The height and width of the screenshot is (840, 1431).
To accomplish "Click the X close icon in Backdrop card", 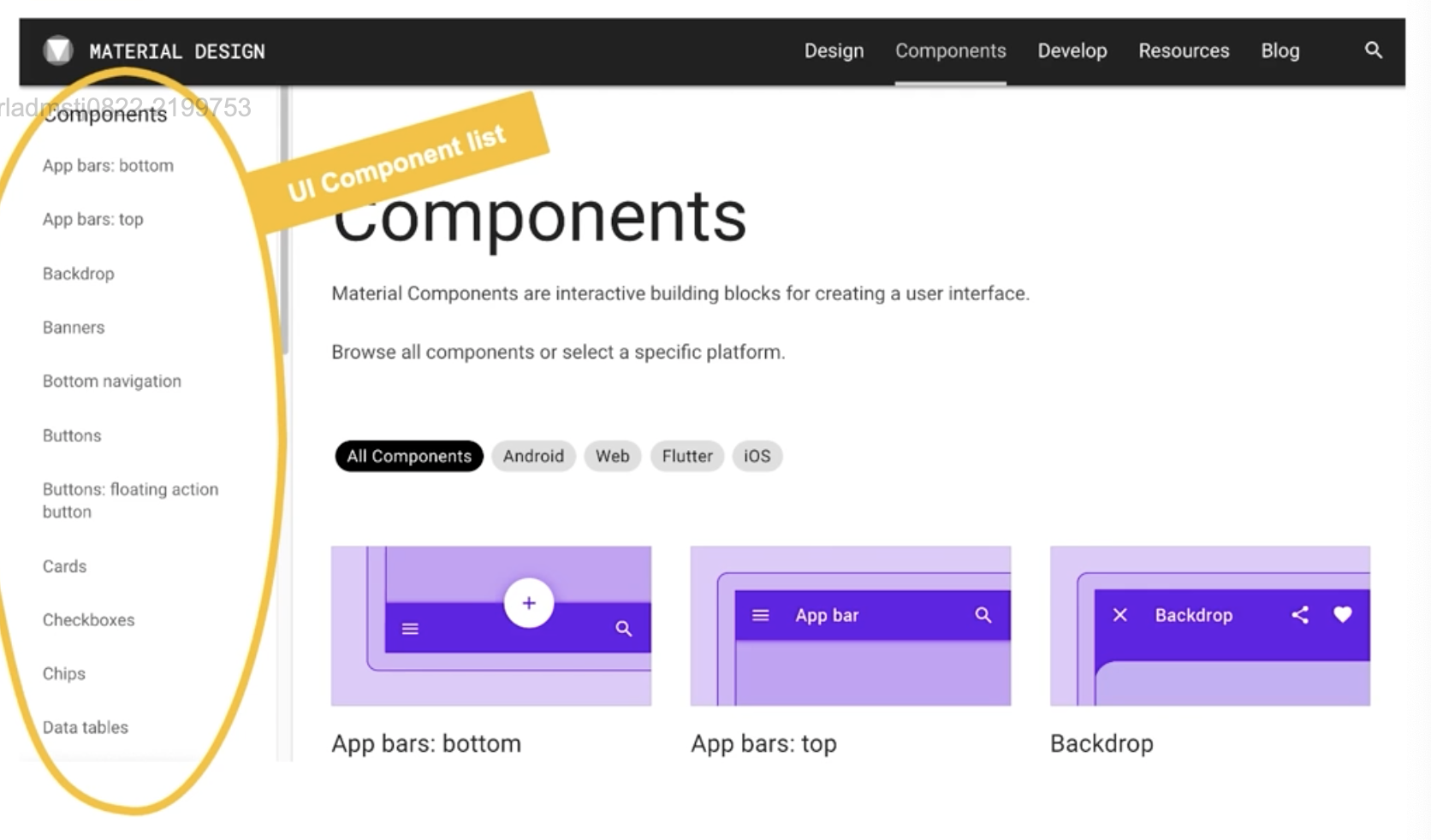I will pos(1119,615).
